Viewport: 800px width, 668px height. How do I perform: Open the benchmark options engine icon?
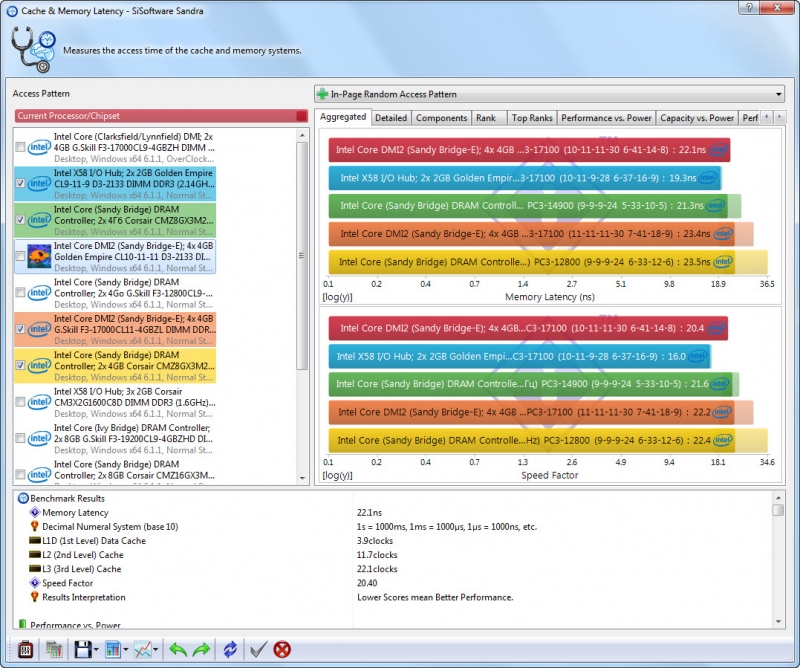[26, 650]
